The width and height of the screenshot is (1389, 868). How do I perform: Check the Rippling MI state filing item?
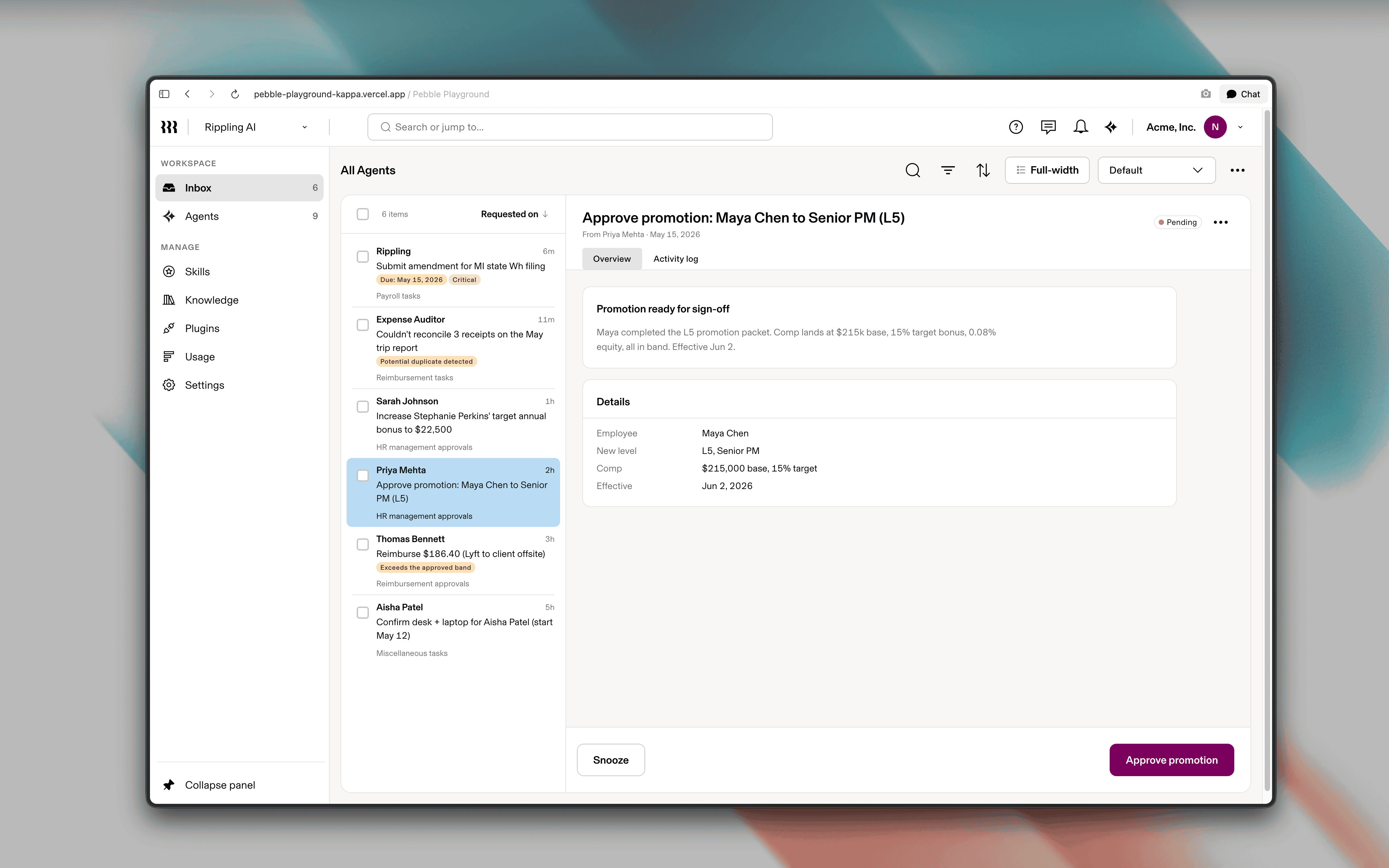point(363,257)
